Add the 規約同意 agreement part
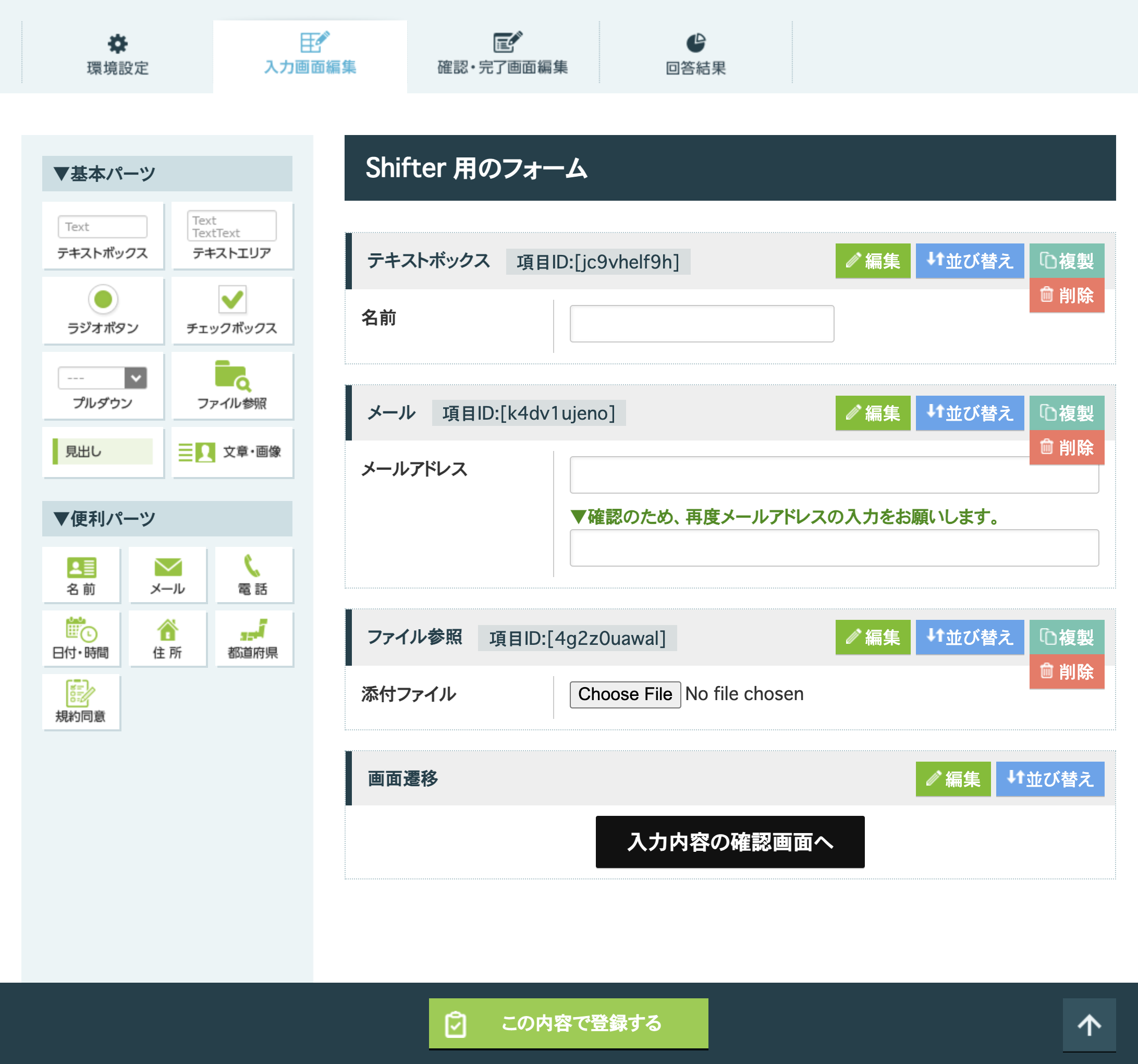Screen dimensions: 1138x1064 click(81, 702)
